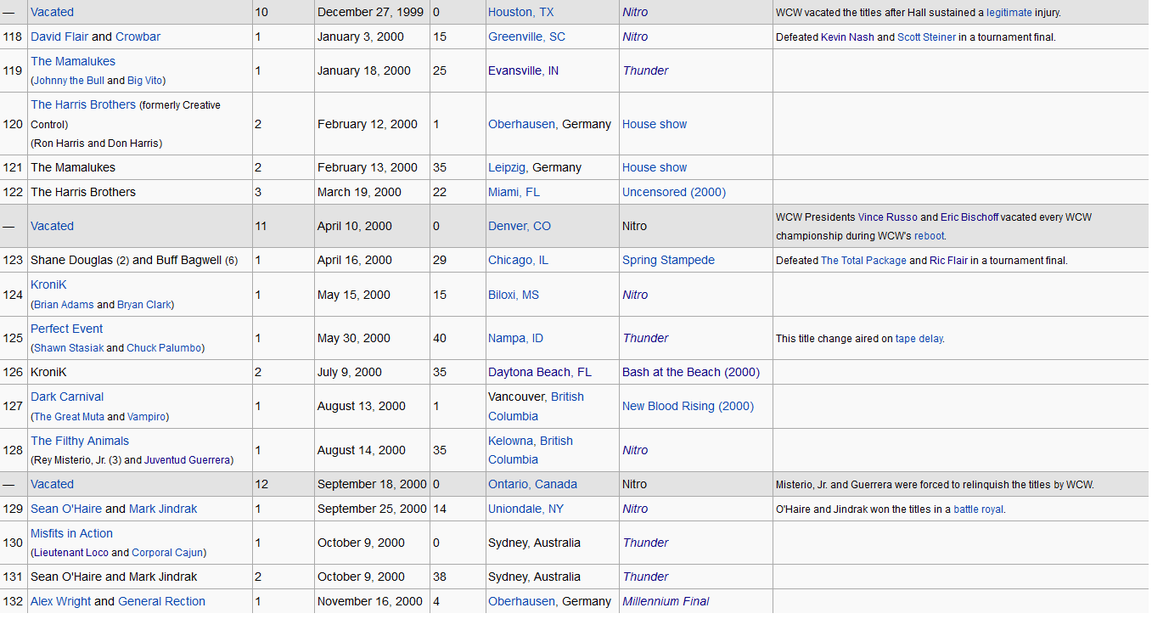1152x619 pixels.
Task: Open the Mark Jindrak link in row 129
Action: pos(163,509)
